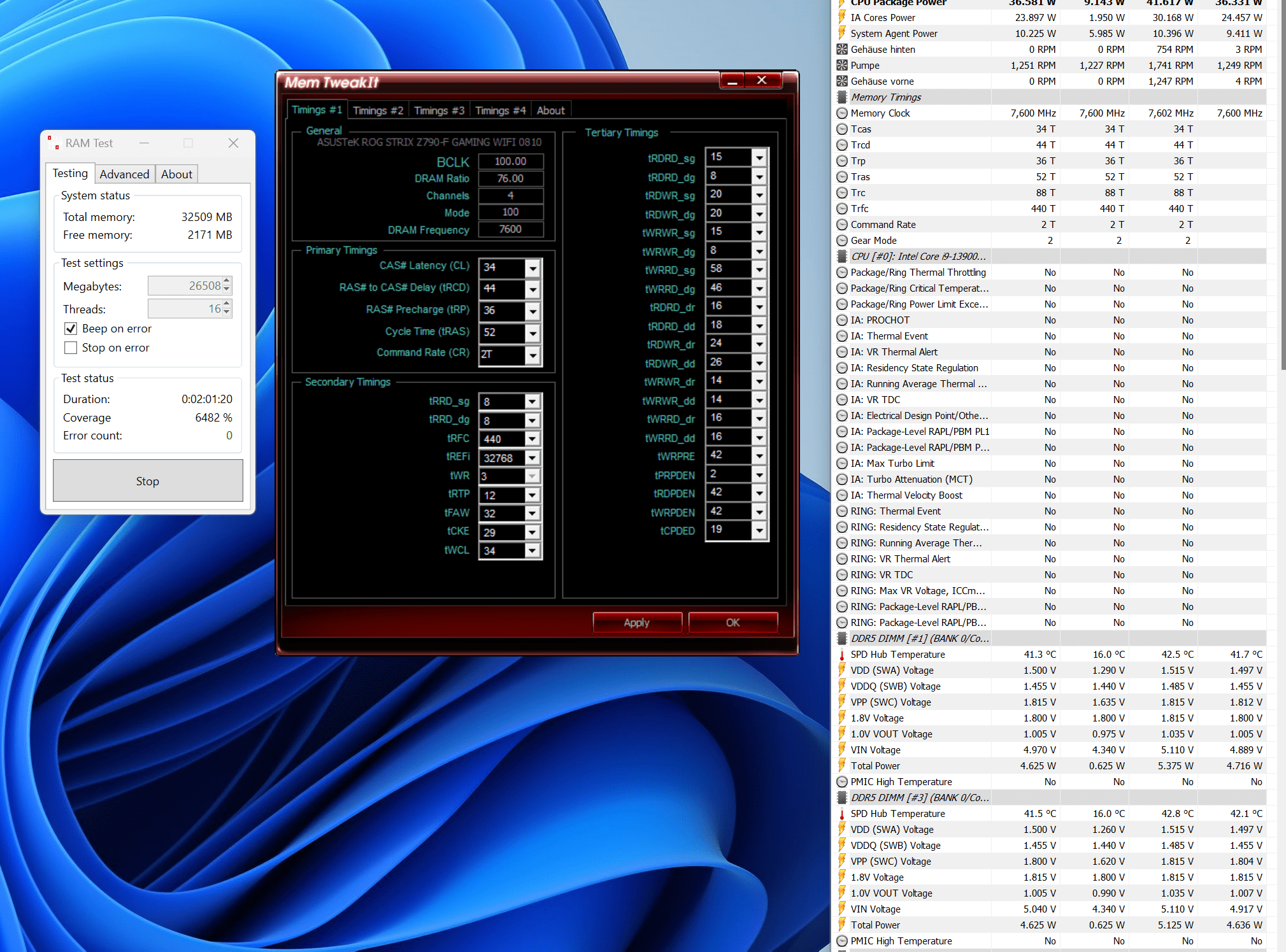The width and height of the screenshot is (1286, 952).
Task: Open the tFAW dropdown
Action: coord(533,513)
